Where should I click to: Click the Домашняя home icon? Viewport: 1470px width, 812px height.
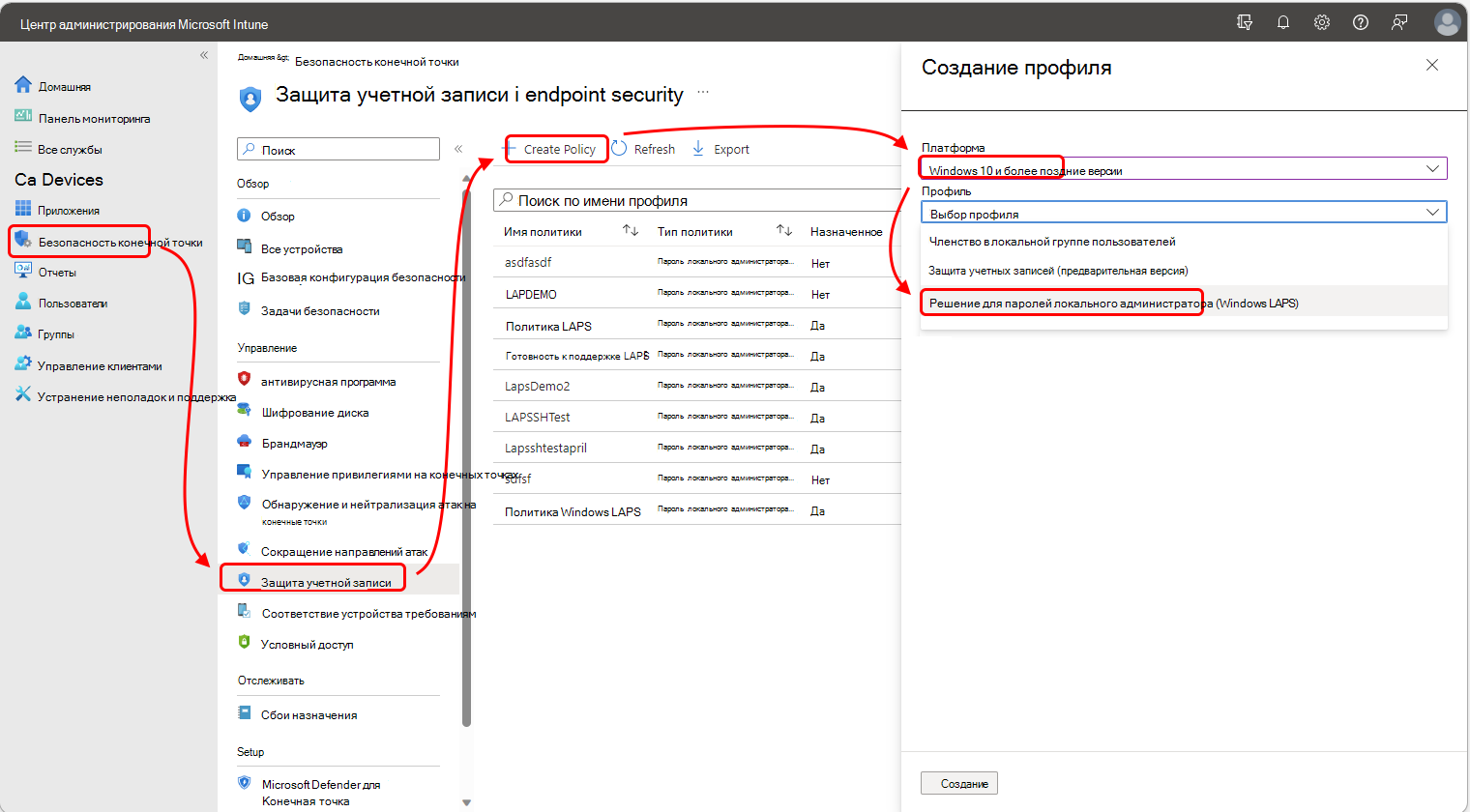[23, 85]
